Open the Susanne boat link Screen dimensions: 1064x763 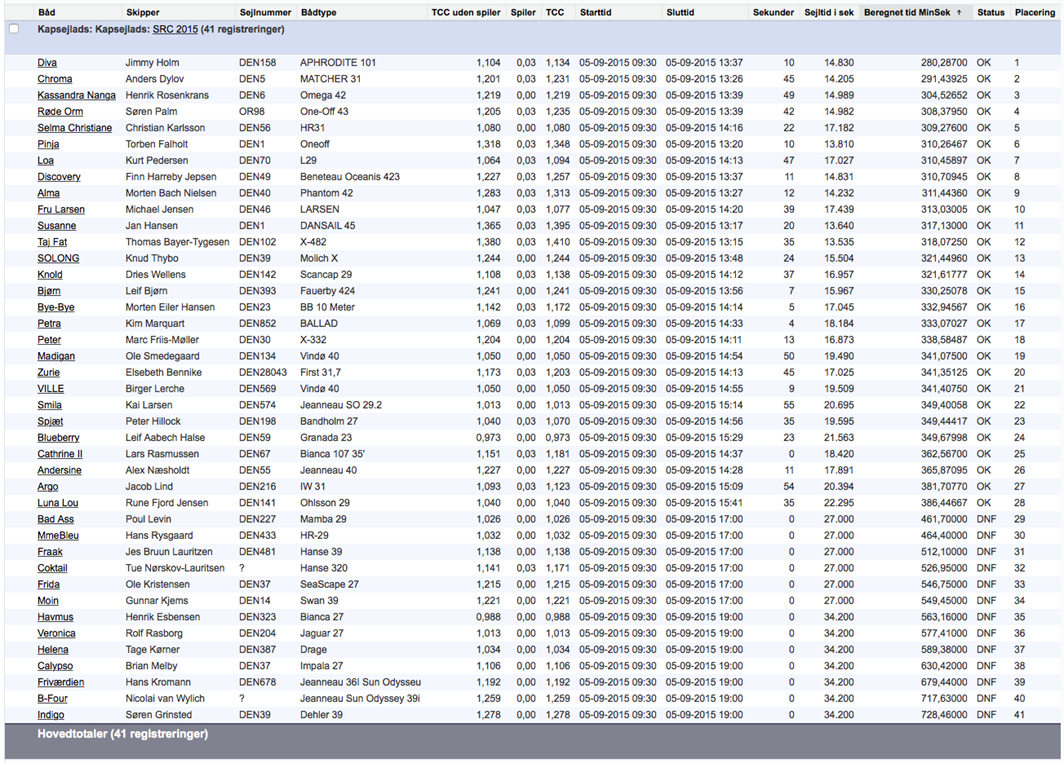[56, 225]
